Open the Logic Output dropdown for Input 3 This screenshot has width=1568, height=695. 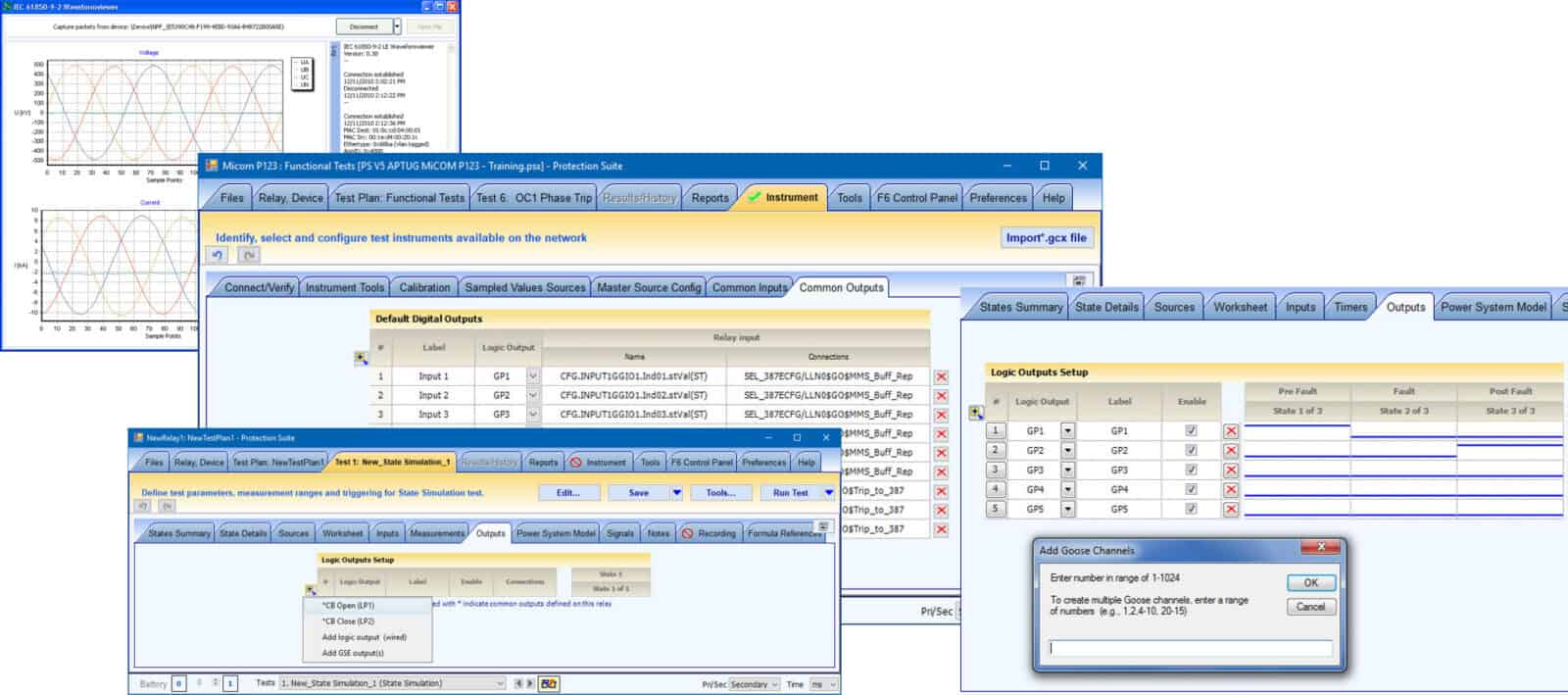[533, 415]
